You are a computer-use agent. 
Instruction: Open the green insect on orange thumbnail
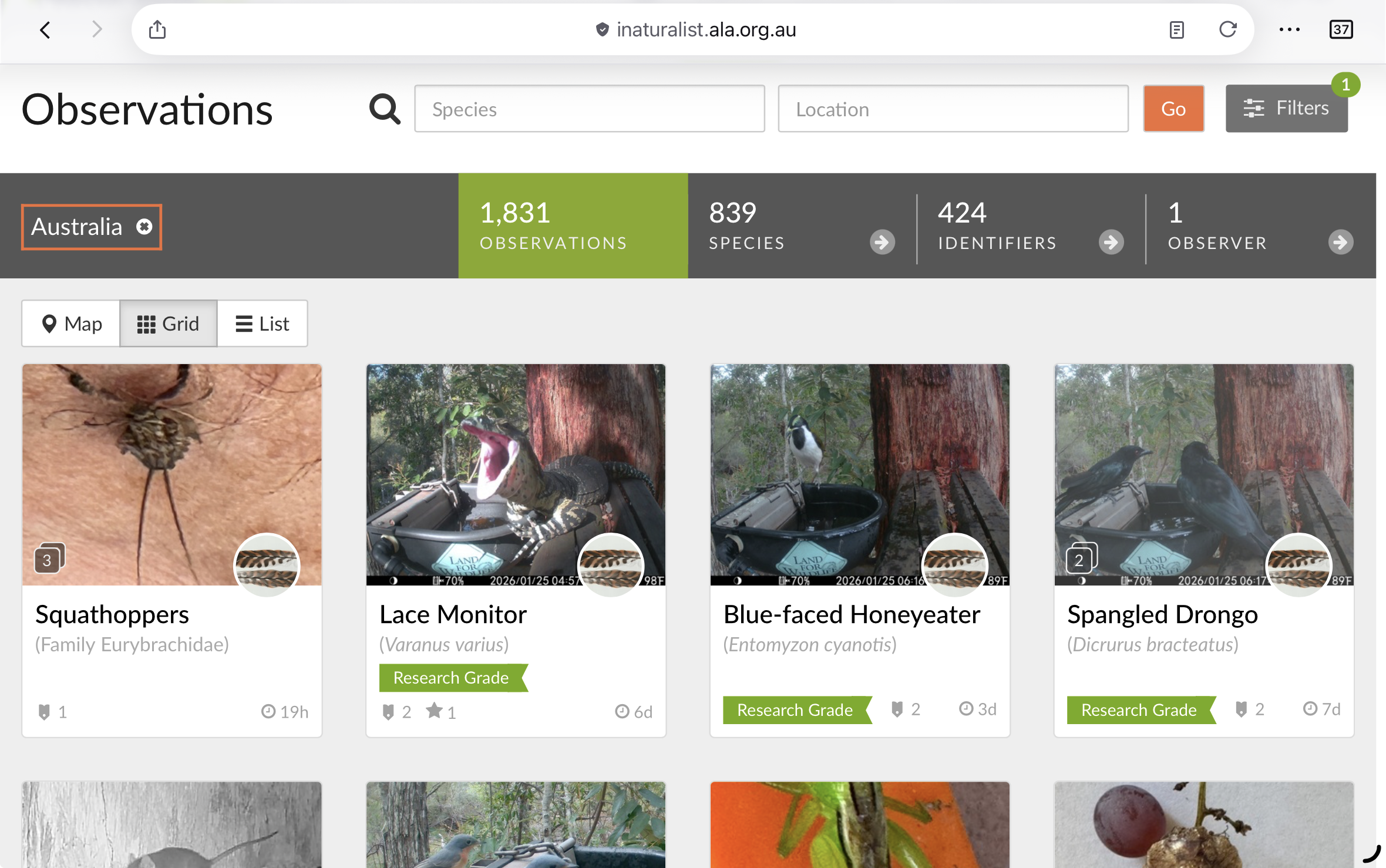pos(860,825)
